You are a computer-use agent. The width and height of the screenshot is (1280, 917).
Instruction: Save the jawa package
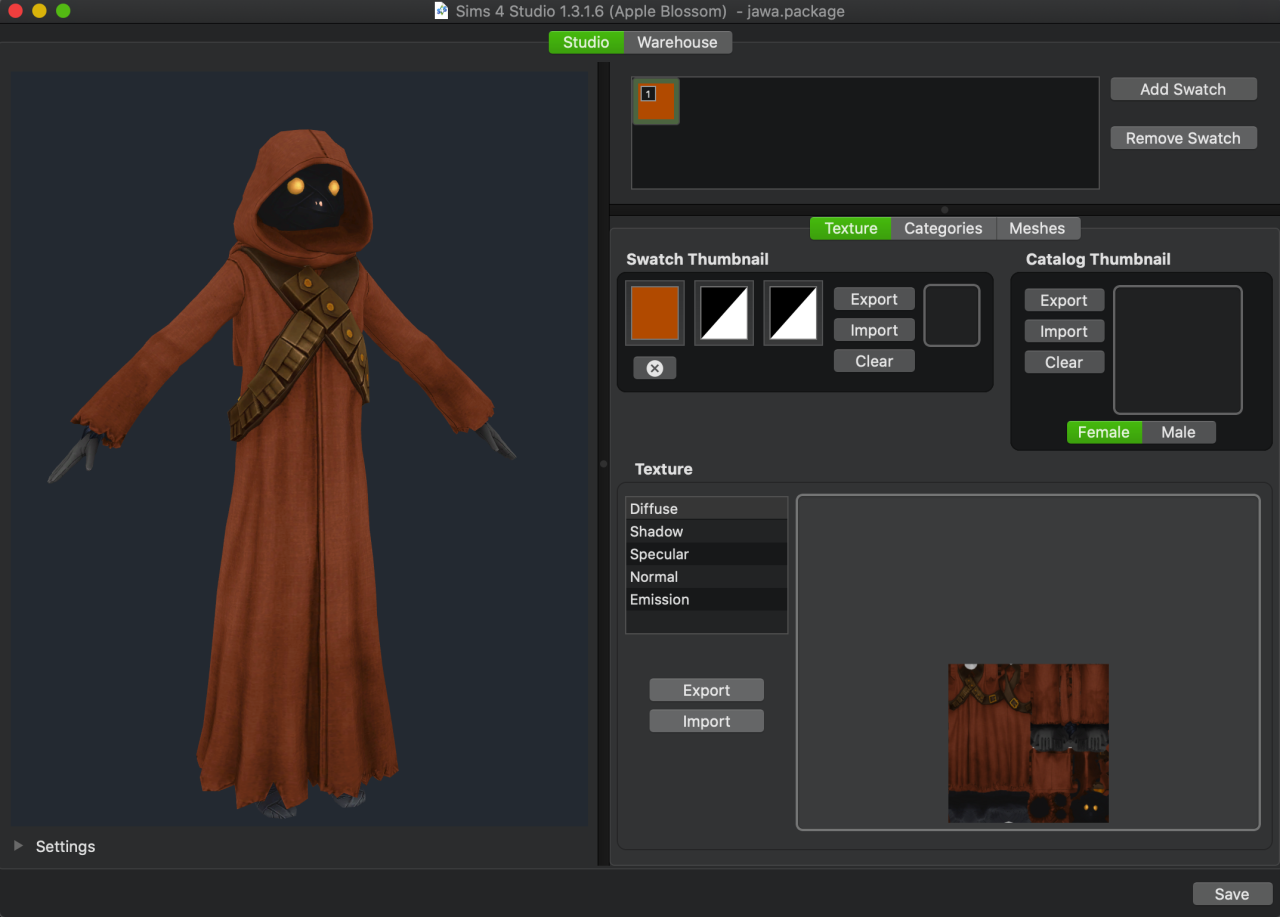[1231, 894]
